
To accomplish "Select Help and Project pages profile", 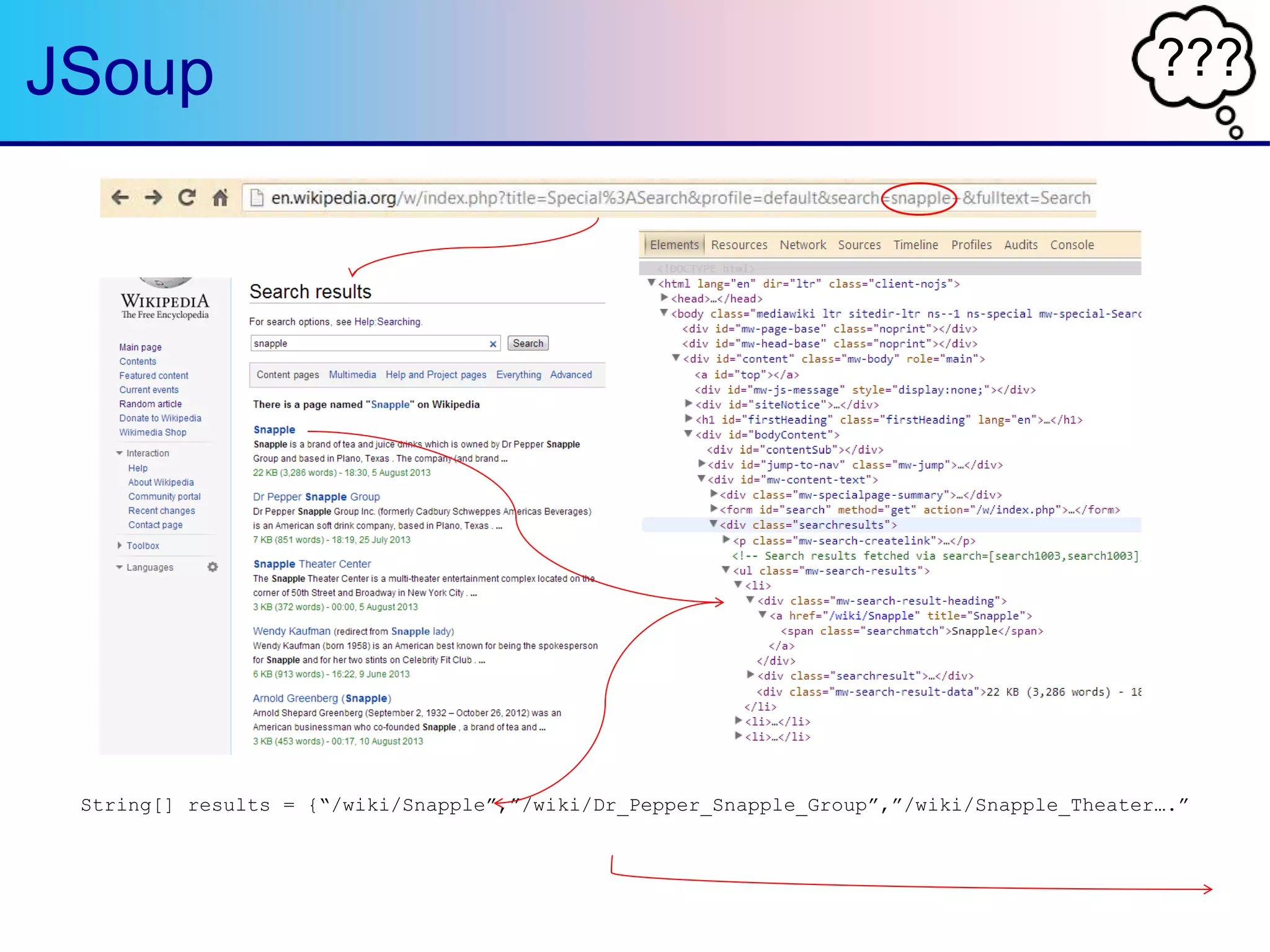I will 436,375.
